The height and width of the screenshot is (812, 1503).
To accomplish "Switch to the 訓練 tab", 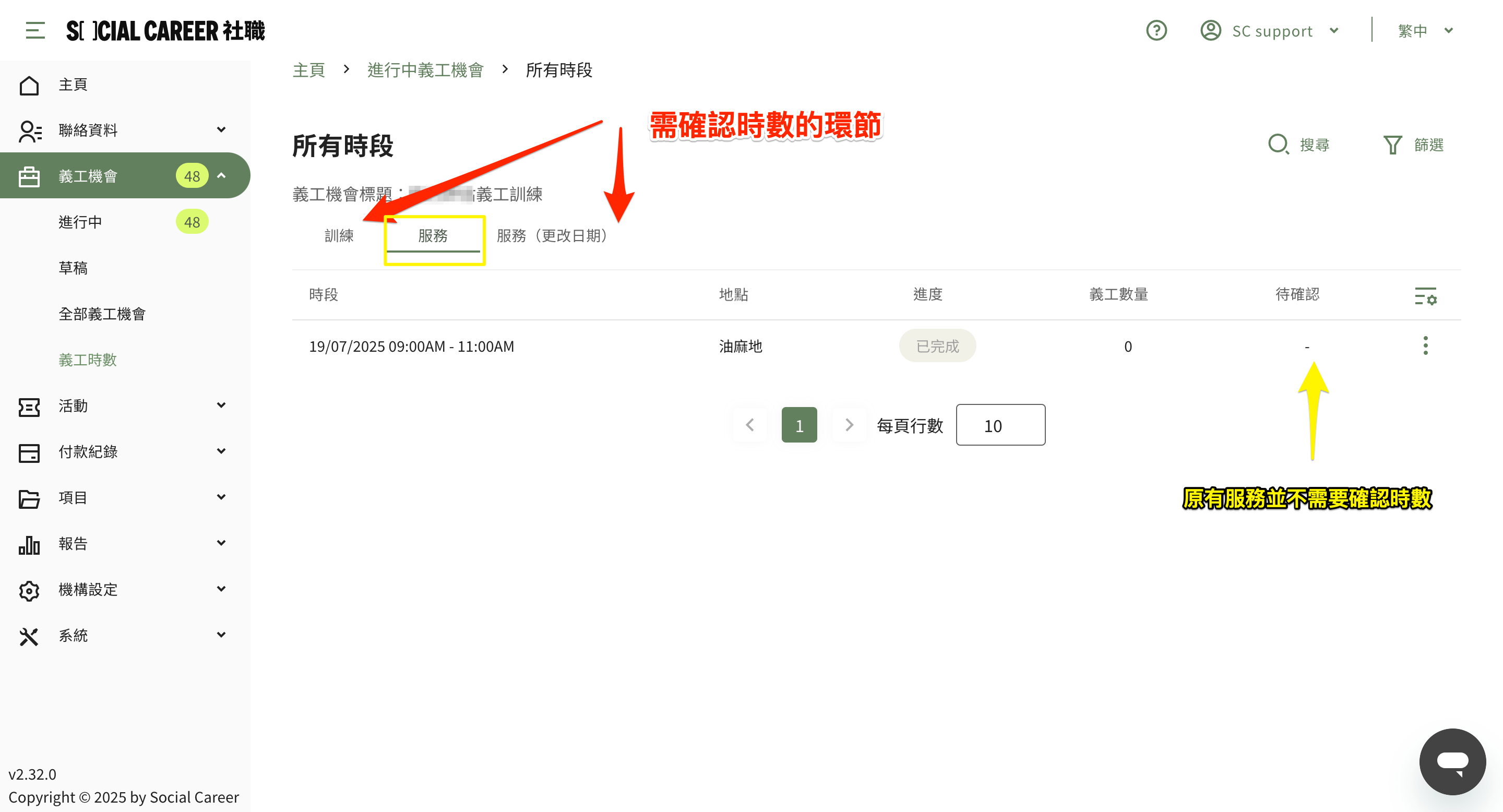I will coord(339,236).
